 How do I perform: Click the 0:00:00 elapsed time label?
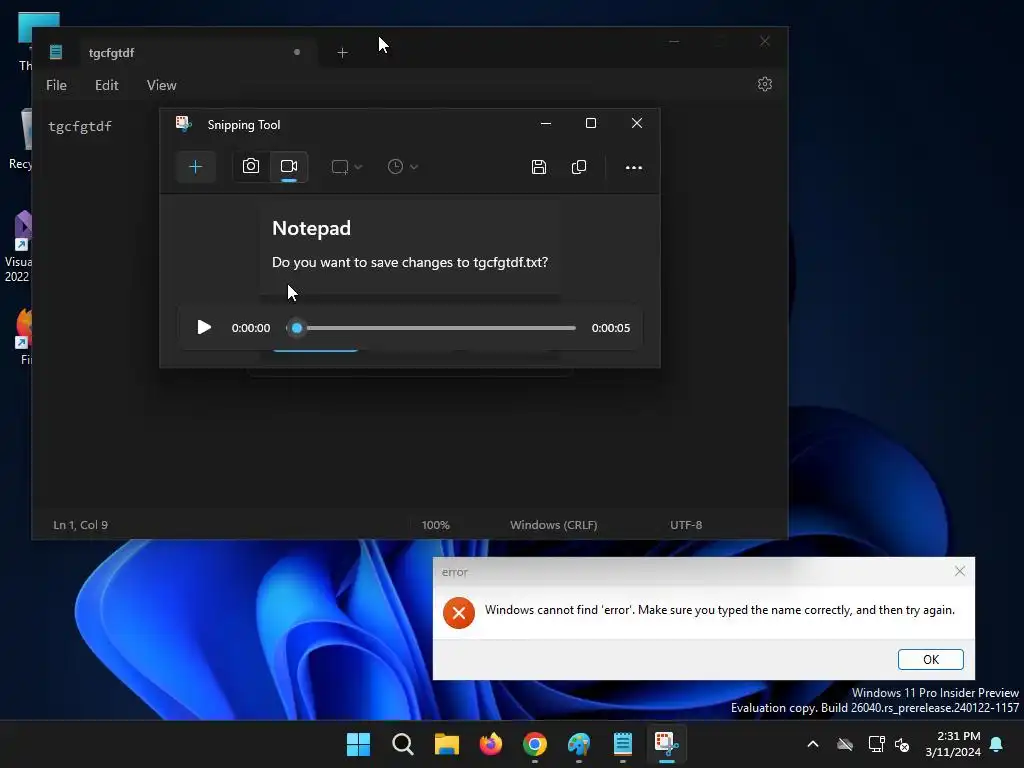[x=251, y=328]
